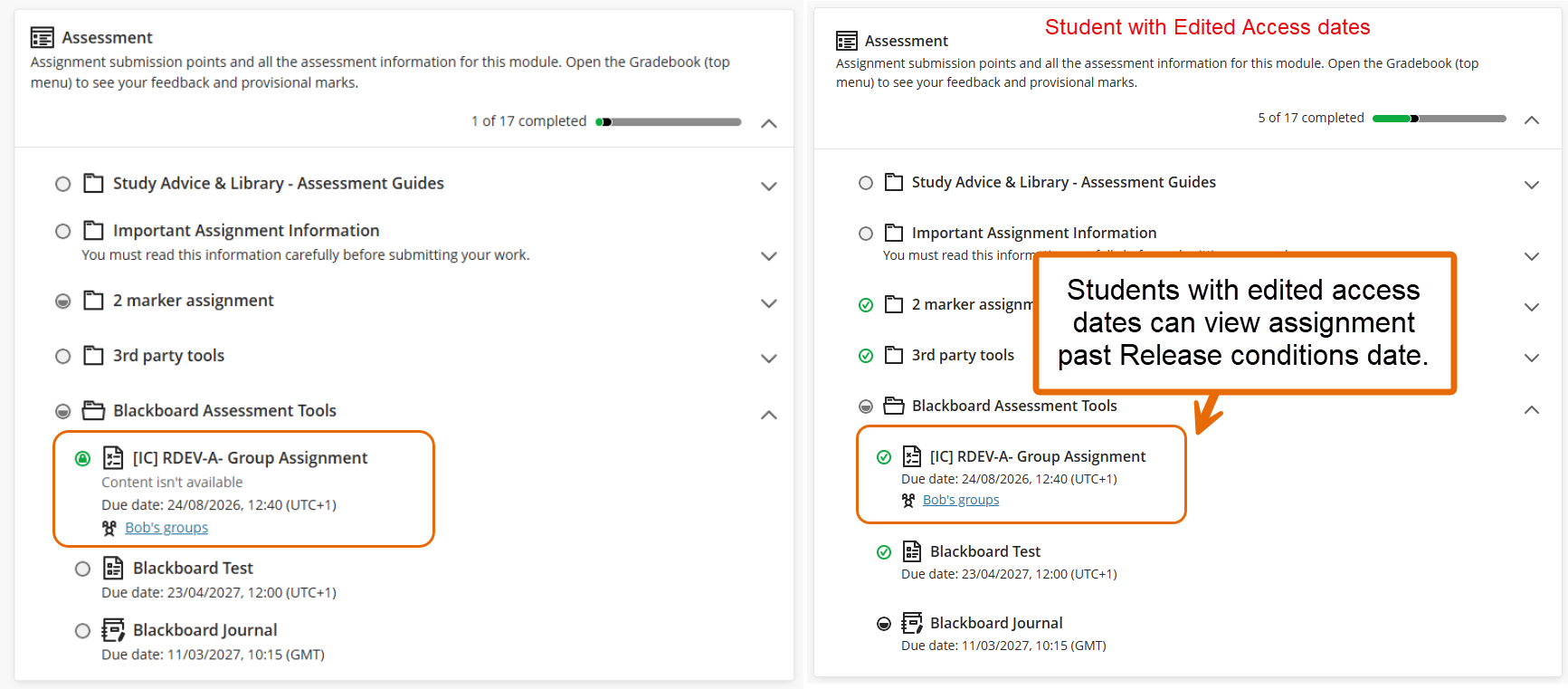
Task: Click group icon beside Bob's groups, left panel
Action: (109, 528)
